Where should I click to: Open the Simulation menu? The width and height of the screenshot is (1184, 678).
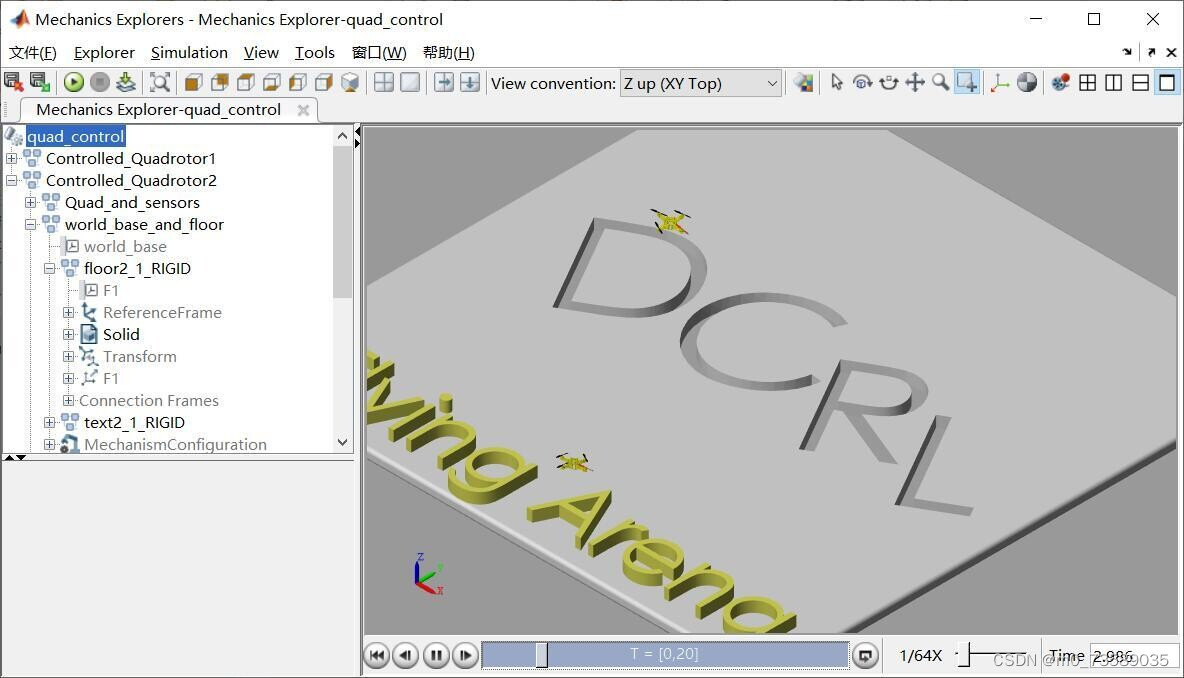coord(189,53)
